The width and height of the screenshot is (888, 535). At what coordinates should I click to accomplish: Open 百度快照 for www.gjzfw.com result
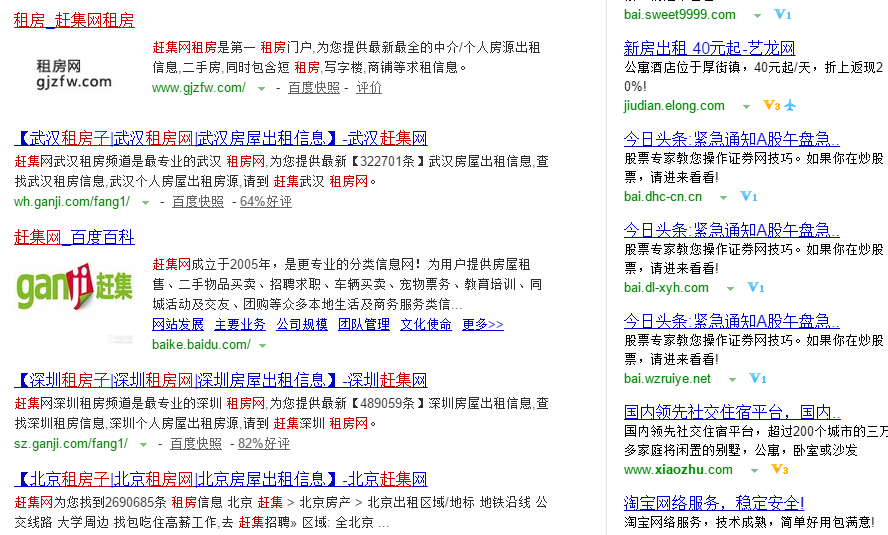pyautogui.click(x=314, y=88)
